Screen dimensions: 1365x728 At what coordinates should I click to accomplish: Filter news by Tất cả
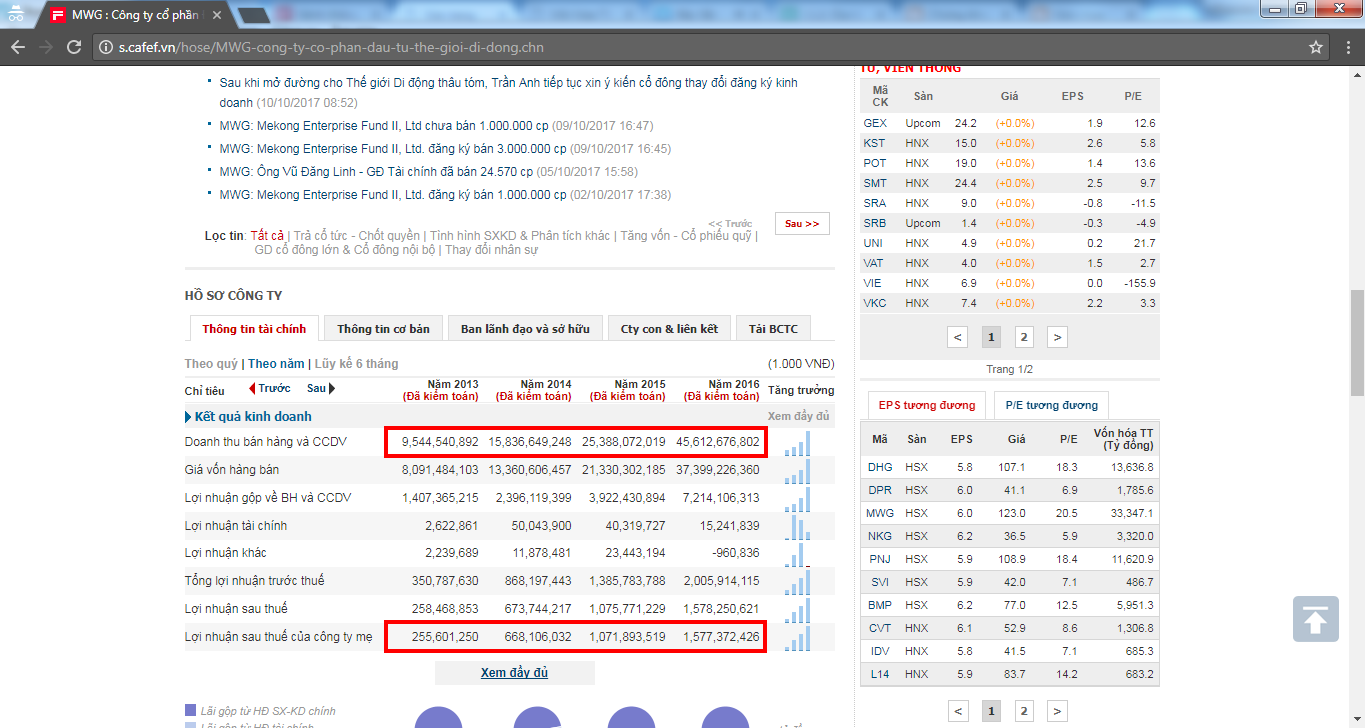267,236
